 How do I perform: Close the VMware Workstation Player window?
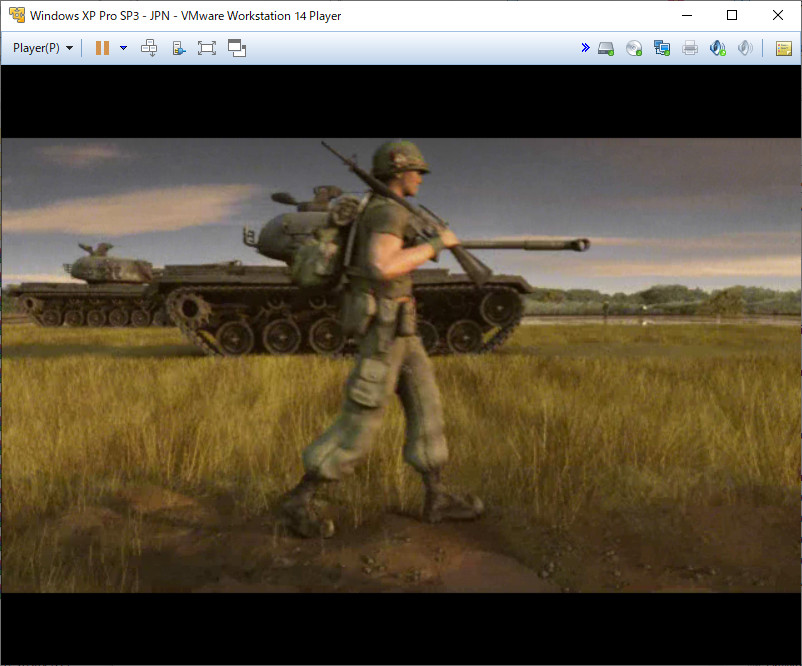[x=778, y=15]
